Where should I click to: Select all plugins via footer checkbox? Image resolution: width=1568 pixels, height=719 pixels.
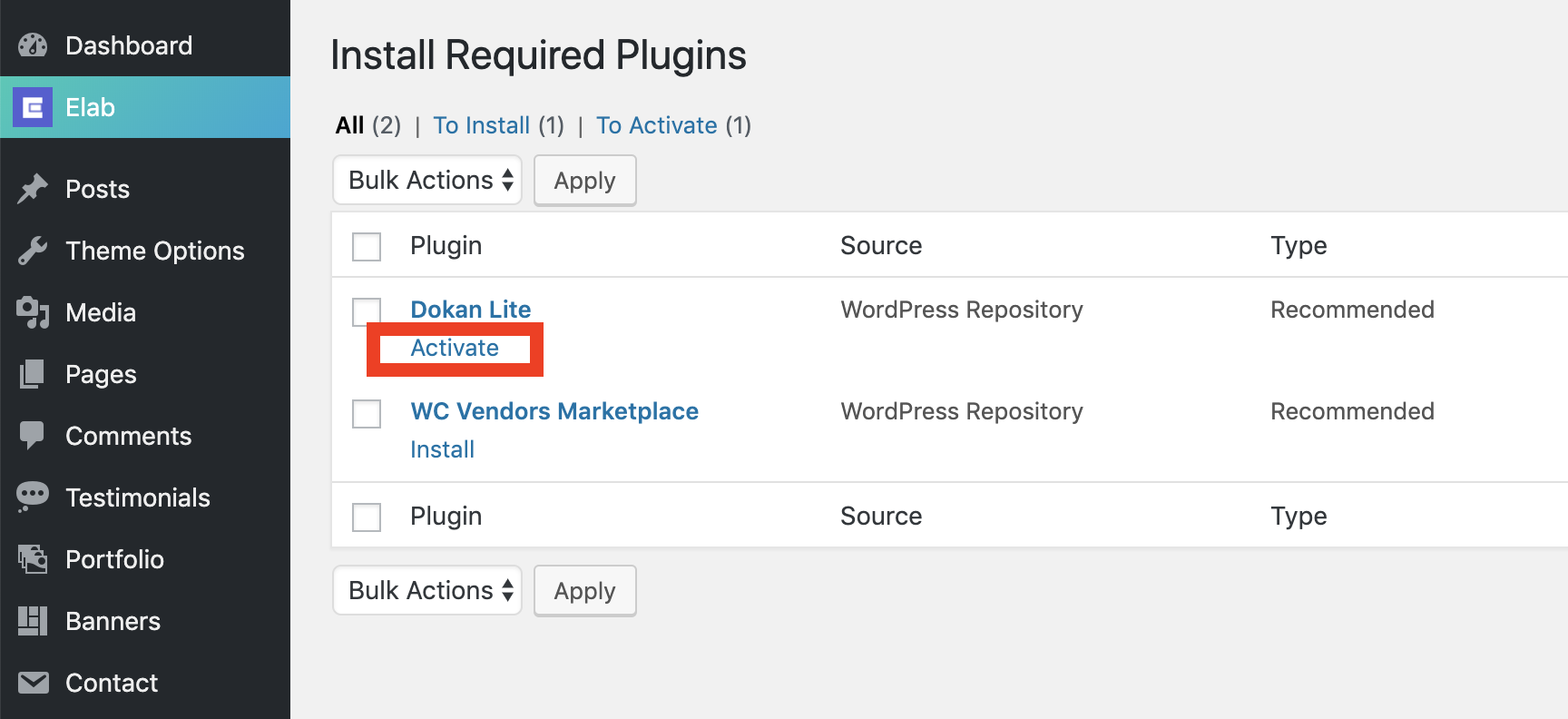click(x=367, y=517)
